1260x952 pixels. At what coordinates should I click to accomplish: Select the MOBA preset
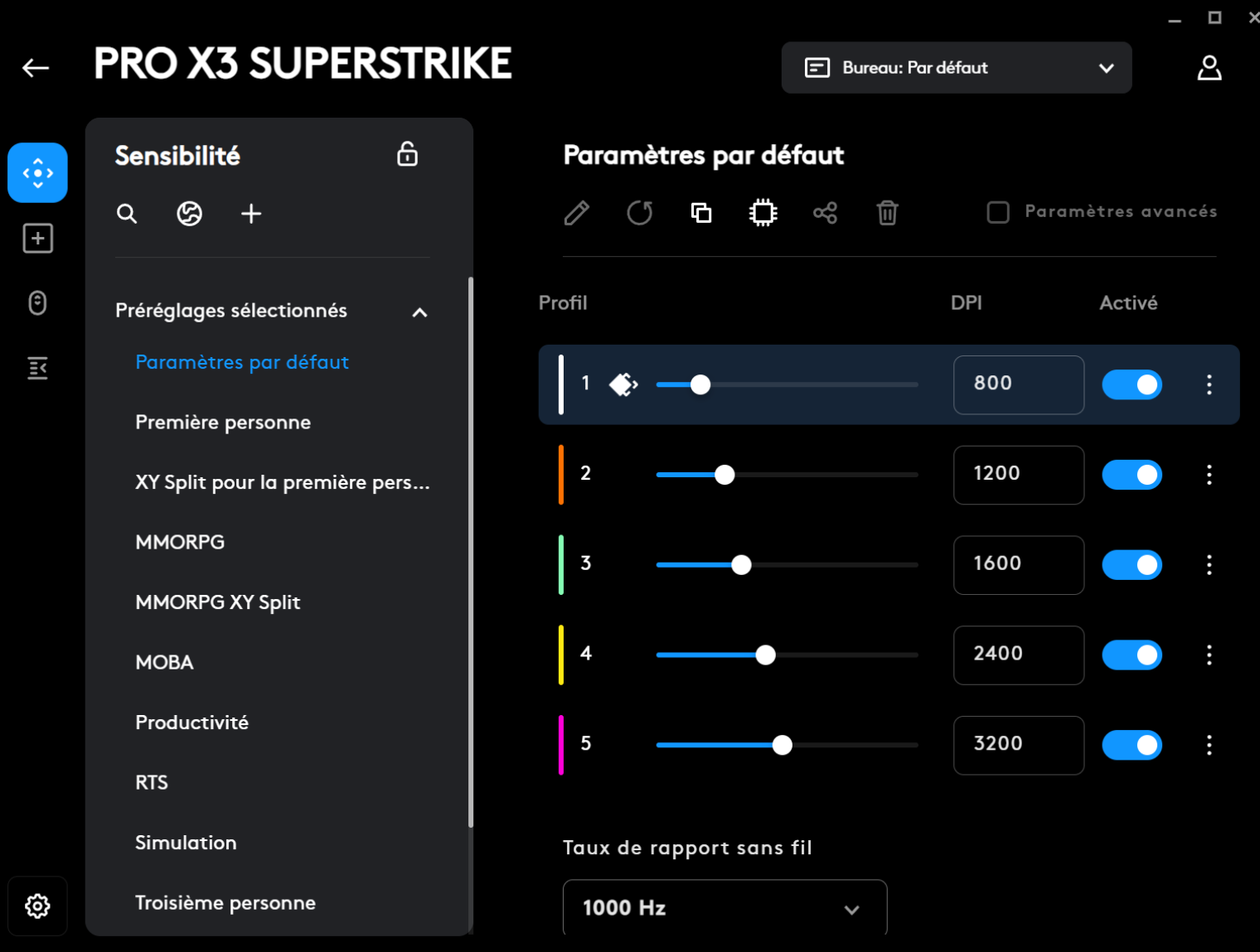coord(164,663)
